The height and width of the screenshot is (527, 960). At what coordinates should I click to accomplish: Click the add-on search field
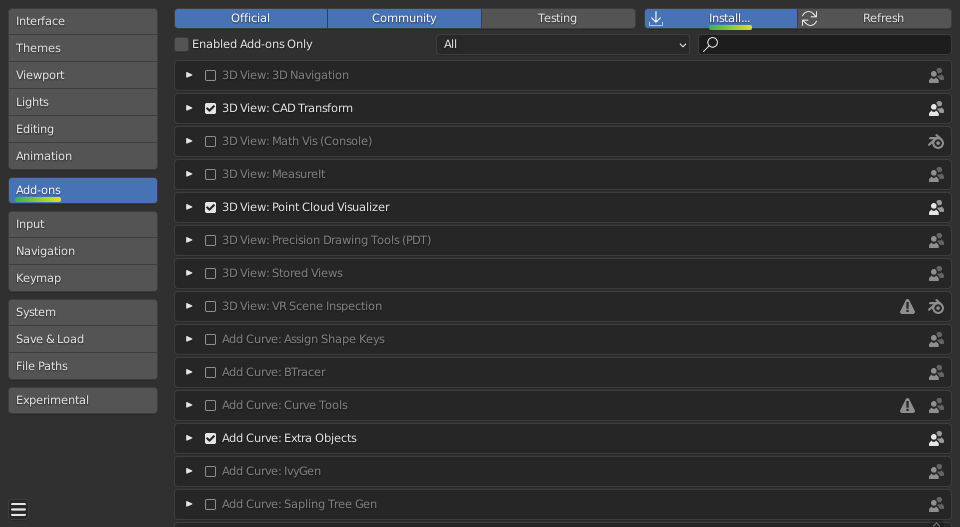click(x=825, y=44)
